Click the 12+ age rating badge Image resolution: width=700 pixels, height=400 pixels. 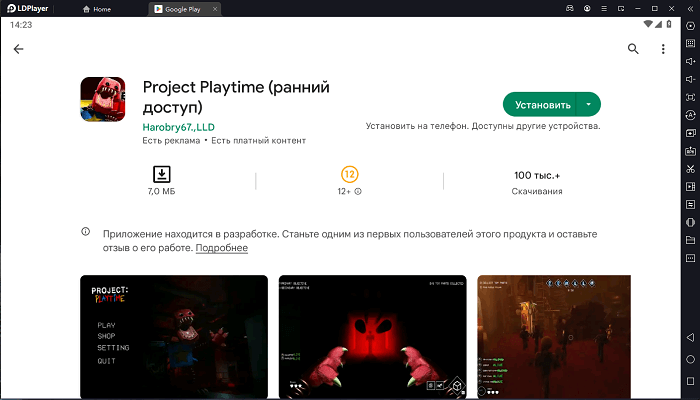coord(350,175)
